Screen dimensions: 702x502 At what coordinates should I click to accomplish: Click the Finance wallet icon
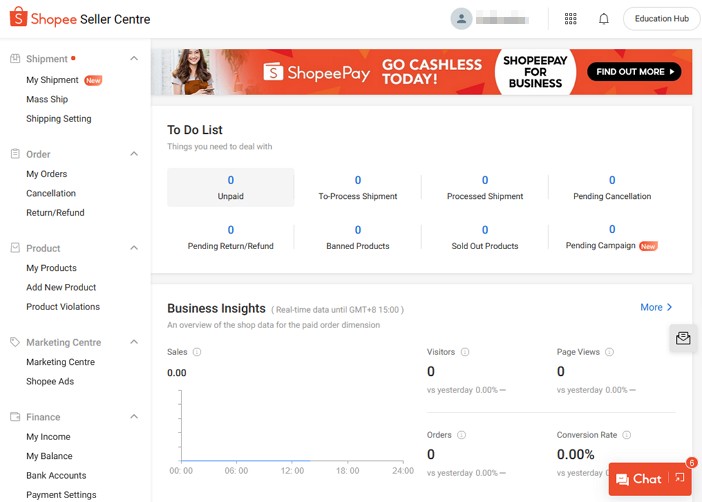pyautogui.click(x=15, y=417)
